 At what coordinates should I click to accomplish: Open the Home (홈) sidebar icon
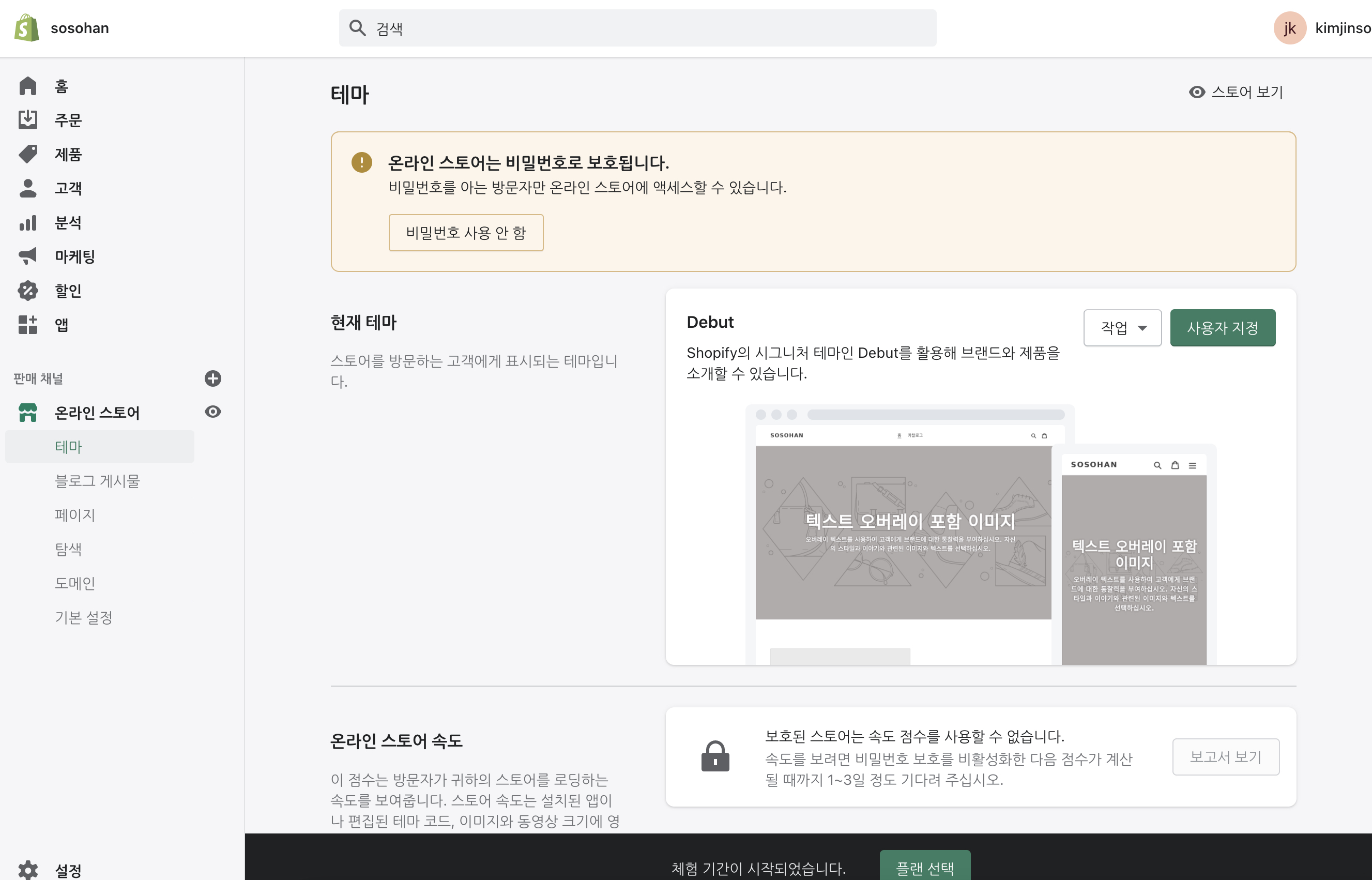click(x=27, y=86)
